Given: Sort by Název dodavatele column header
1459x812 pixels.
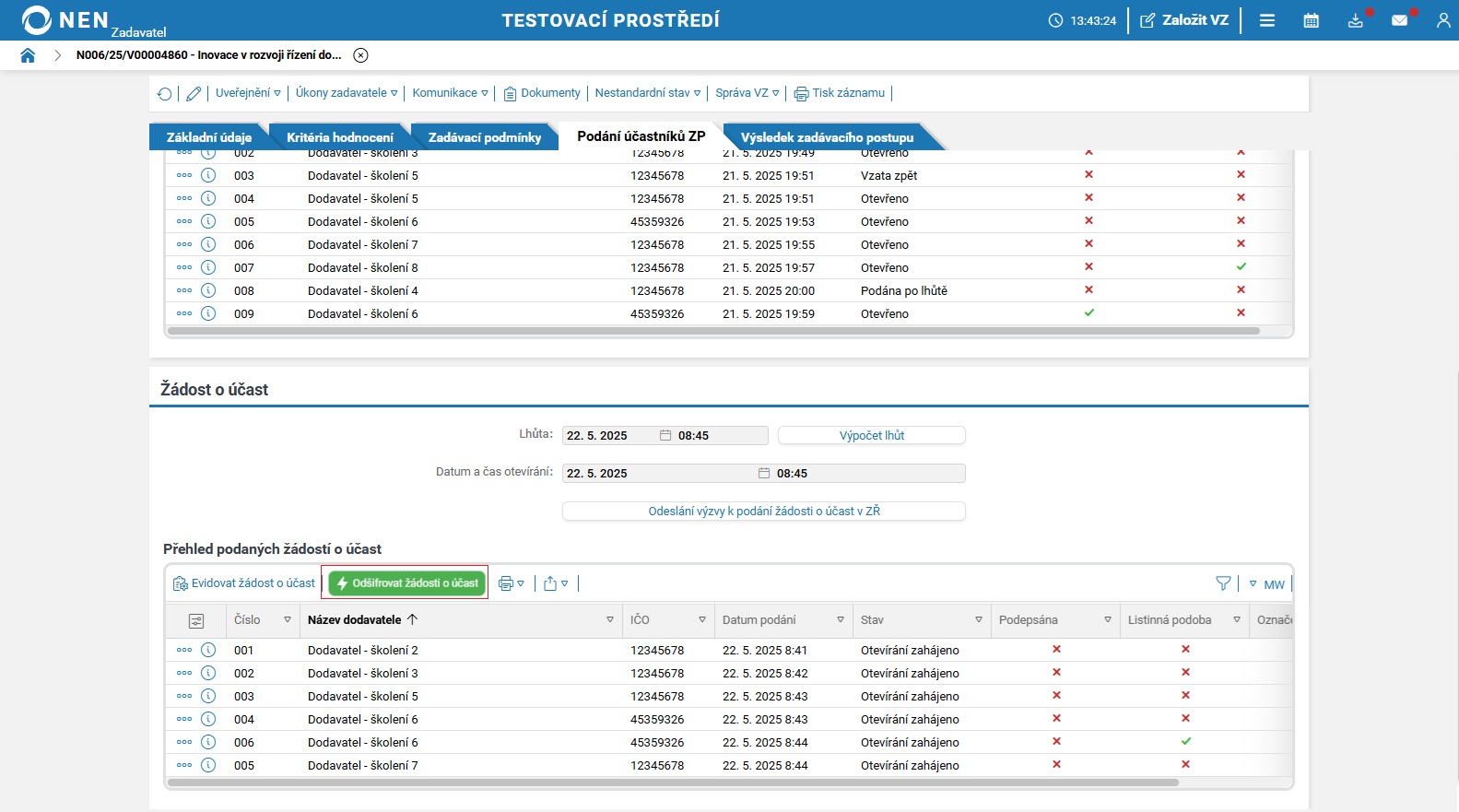Looking at the screenshot, I should 362,620.
